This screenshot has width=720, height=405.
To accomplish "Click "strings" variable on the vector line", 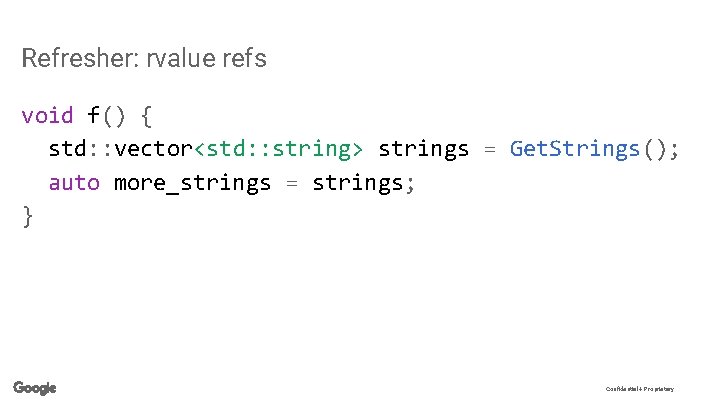I will 424,150.
